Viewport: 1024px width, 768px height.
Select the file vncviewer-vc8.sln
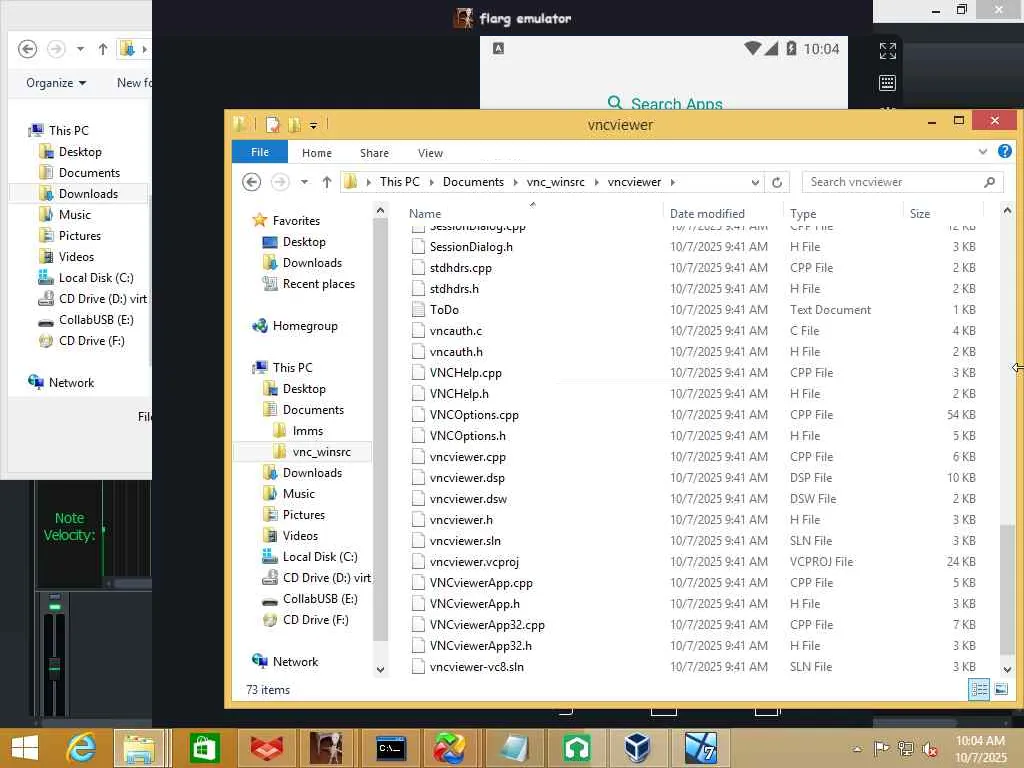477,667
